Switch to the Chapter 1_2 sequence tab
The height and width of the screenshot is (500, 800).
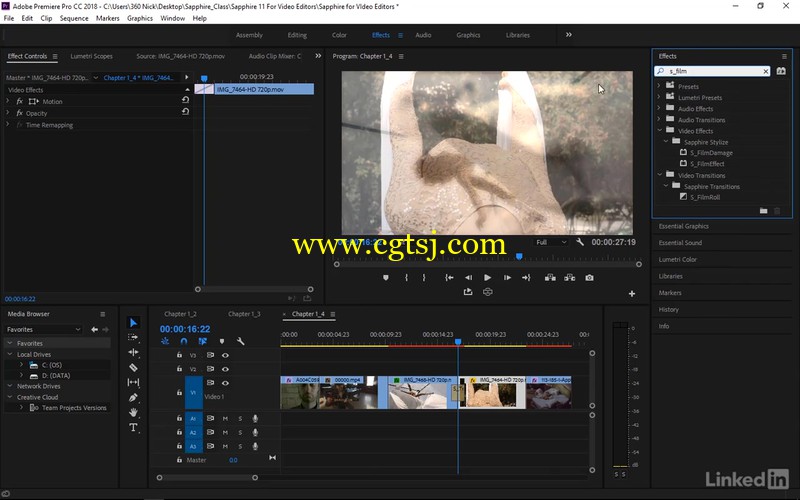[180, 314]
